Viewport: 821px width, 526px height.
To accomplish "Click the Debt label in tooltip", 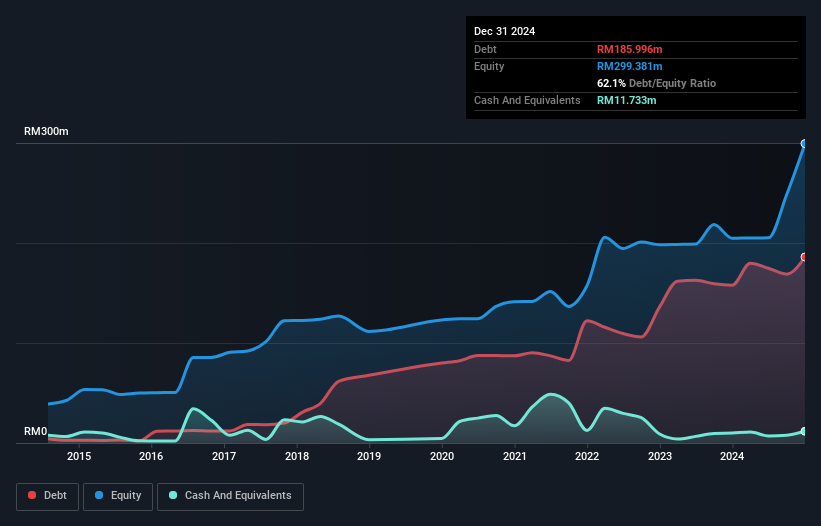I will tap(485, 49).
